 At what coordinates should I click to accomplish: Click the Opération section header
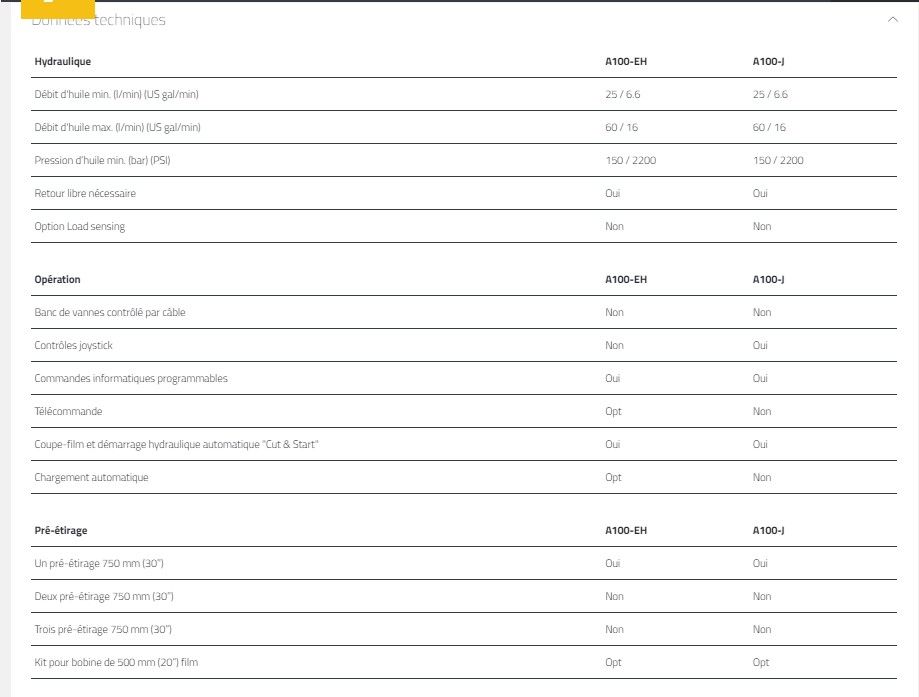tap(58, 280)
